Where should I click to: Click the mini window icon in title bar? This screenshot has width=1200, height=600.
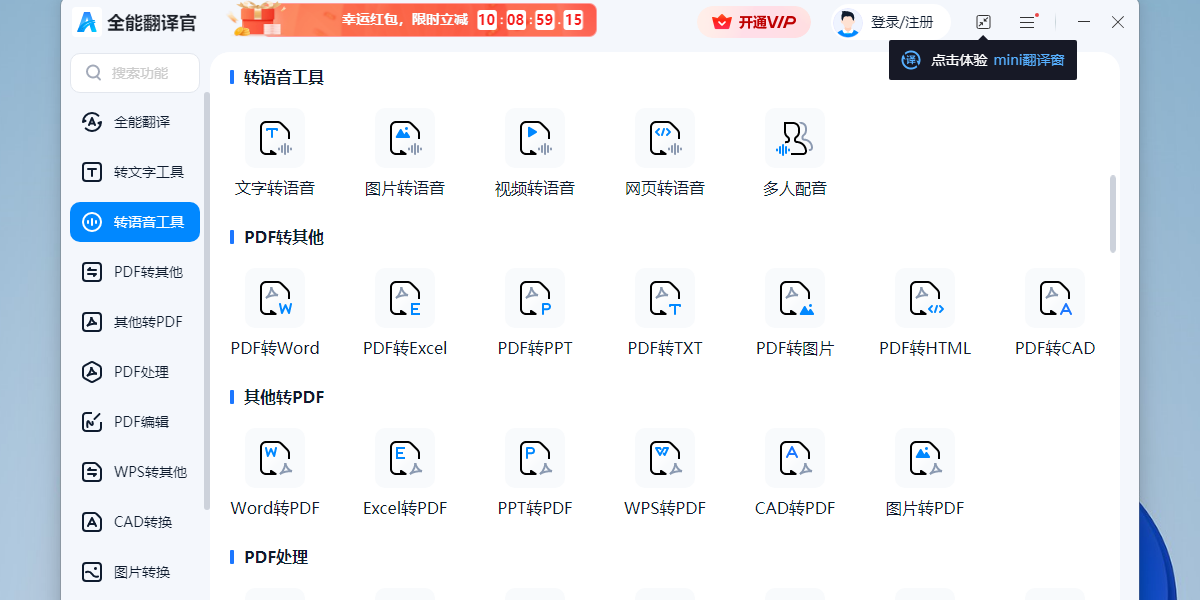[x=983, y=22]
